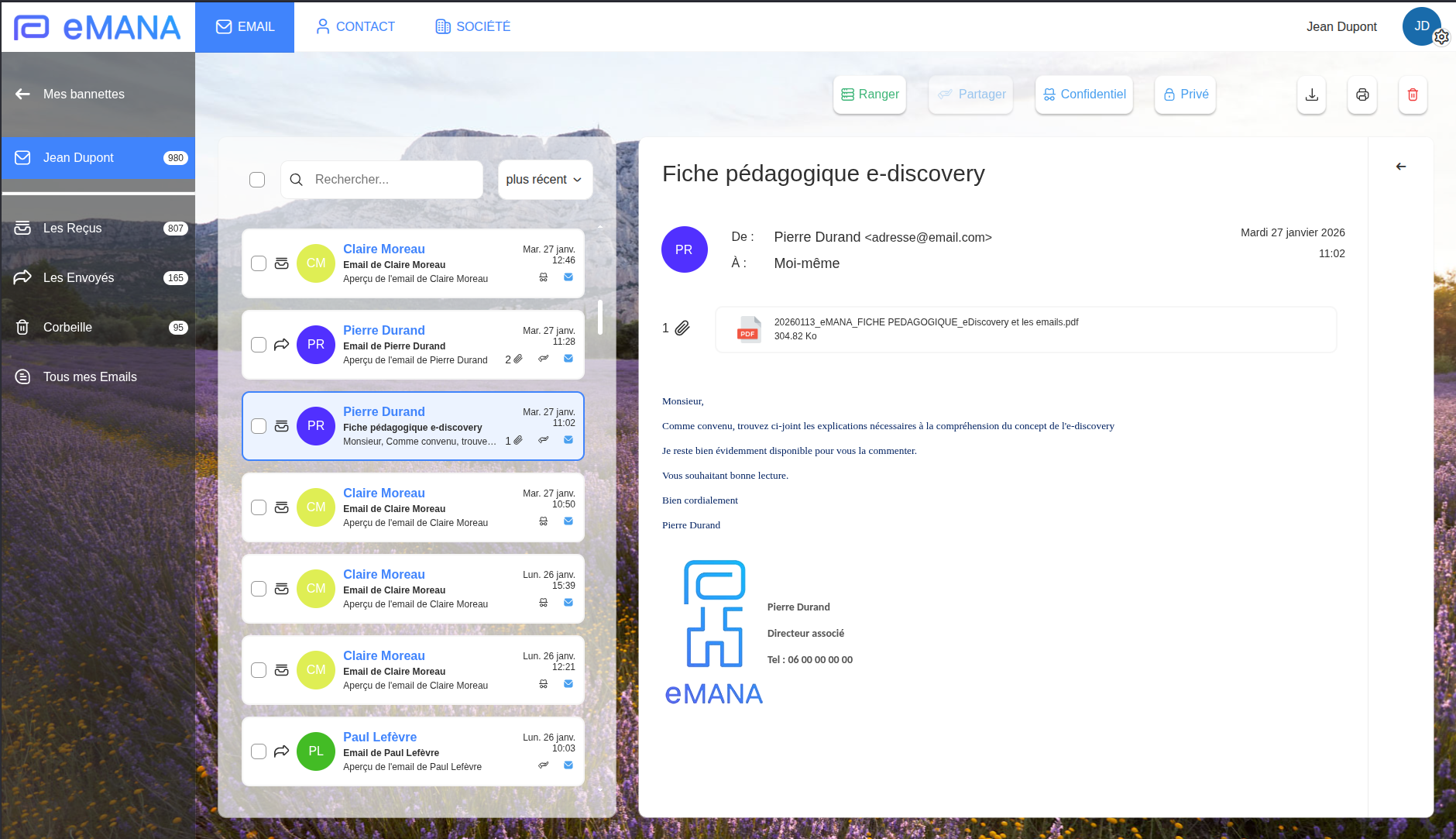Open the Corbeille folder in the sidebar
Viewport: 1456px width, 839px height.
[67, 327]
